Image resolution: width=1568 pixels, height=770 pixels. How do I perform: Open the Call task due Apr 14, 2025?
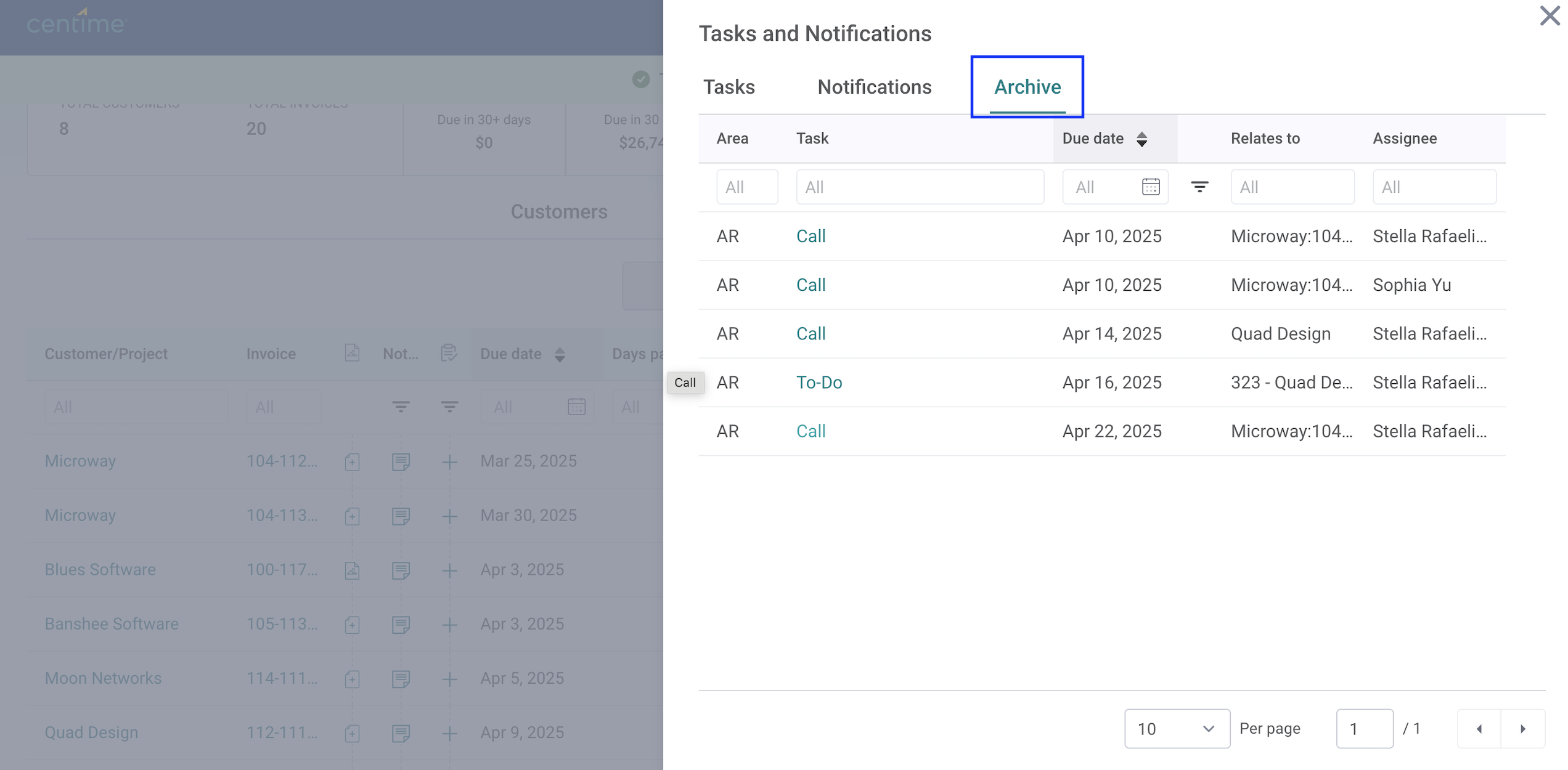pyautogui.click(x=811, y=334)
